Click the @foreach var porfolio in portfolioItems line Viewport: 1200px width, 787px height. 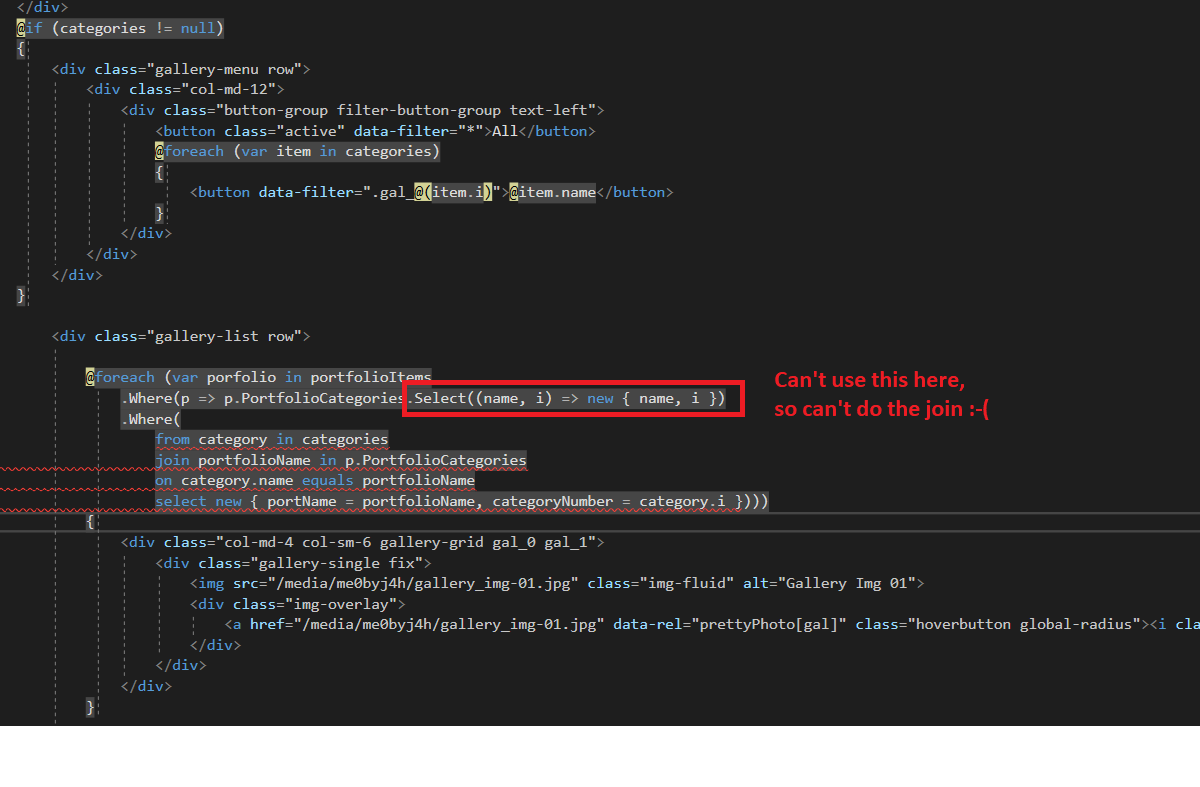(258, 377)
